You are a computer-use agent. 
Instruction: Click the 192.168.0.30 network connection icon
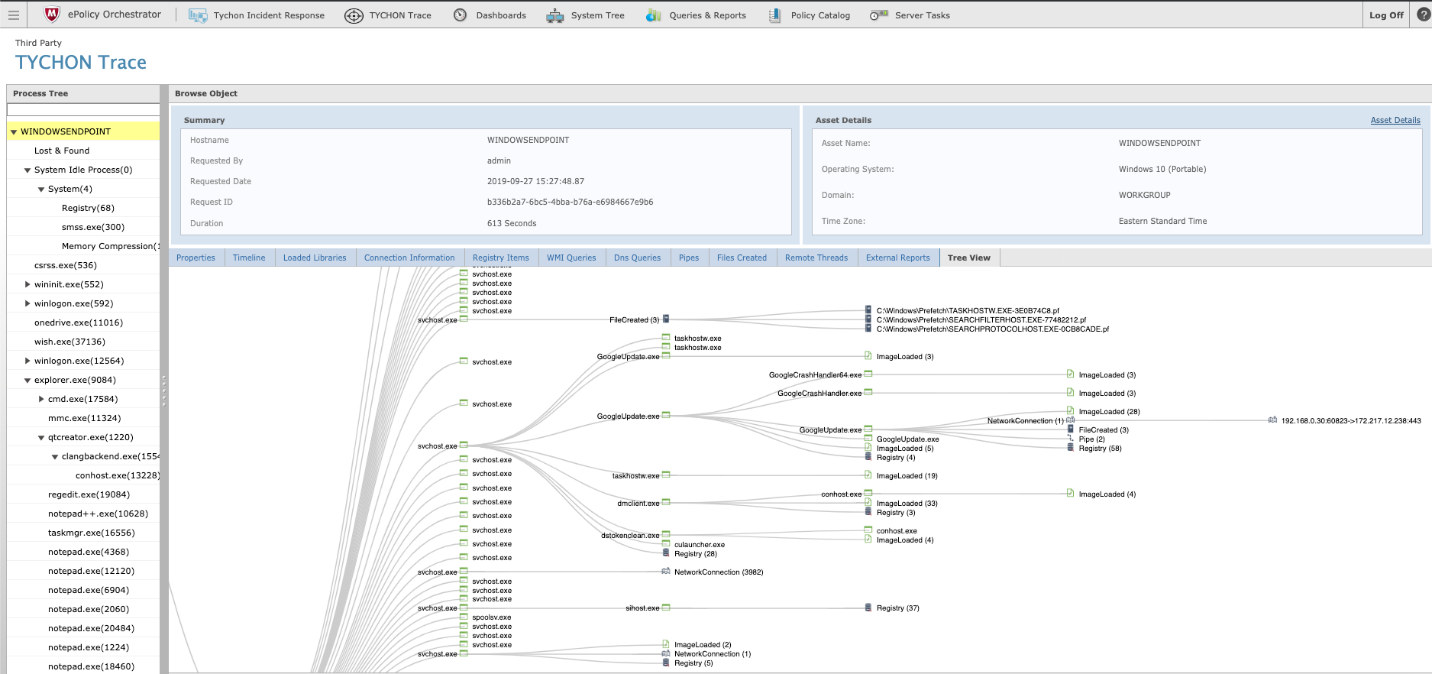pyautogui.click(x=1272, y=421)
